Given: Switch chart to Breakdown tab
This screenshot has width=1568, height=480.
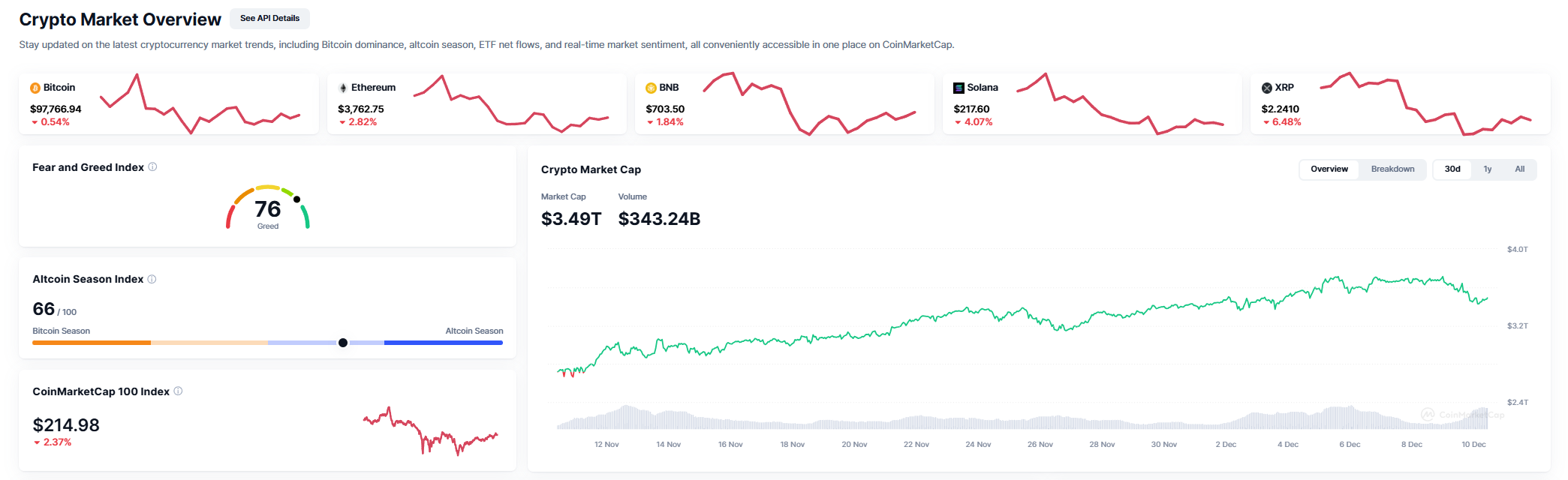Looking at the screenshot, I should (1392, 169).
